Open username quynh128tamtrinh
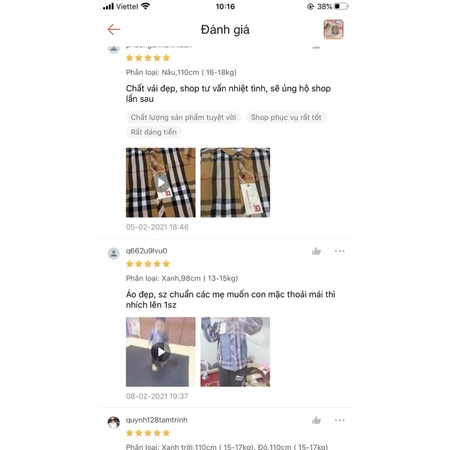Image resolution: width=450 pixels, height=450 pixels. point(156,420)
